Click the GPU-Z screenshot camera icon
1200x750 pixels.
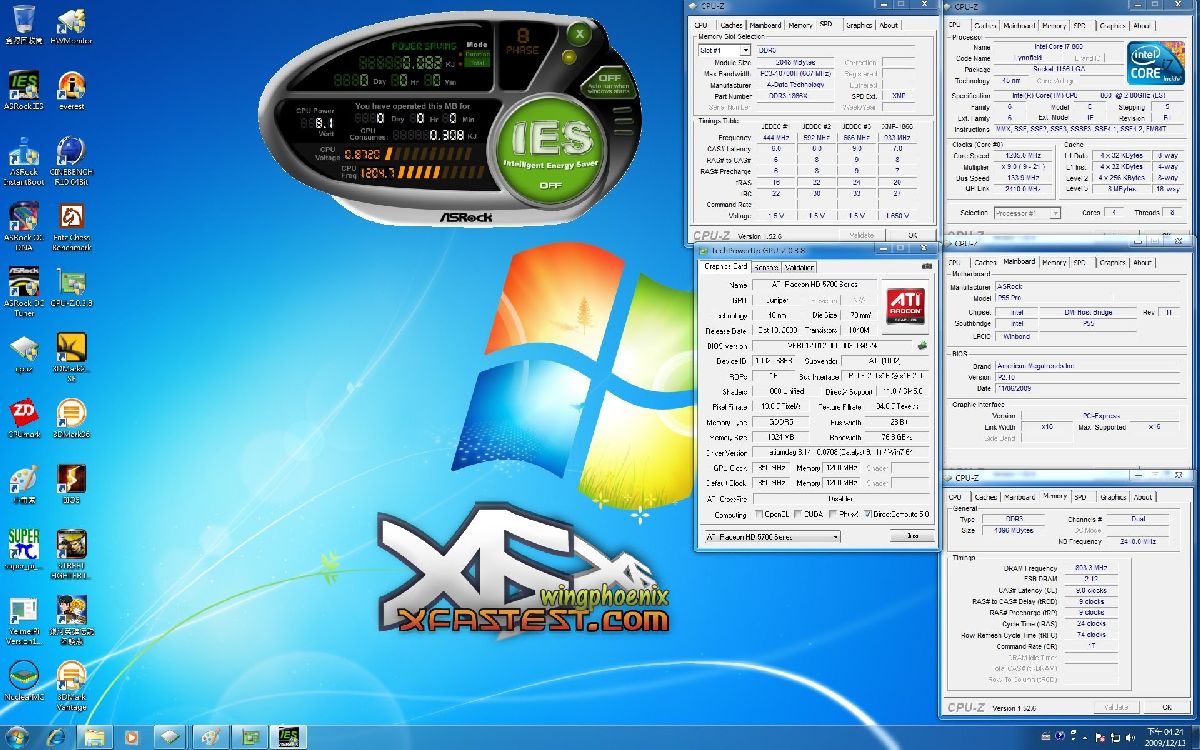(926, 265)
